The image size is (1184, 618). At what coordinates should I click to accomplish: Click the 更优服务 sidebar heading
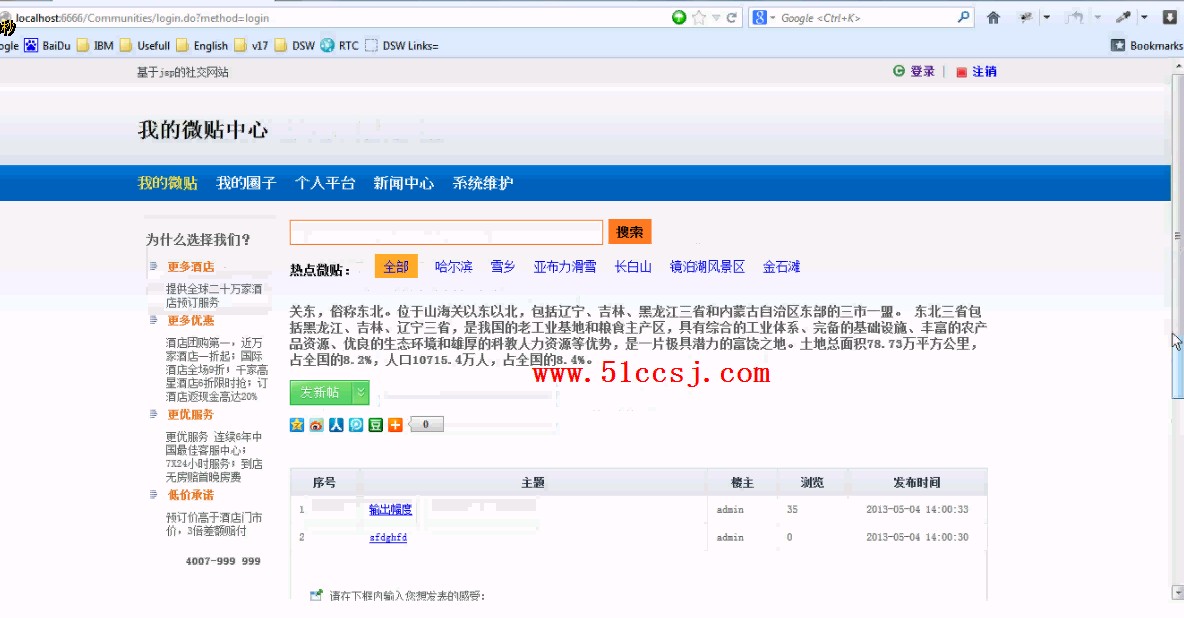tap(190, 415)
